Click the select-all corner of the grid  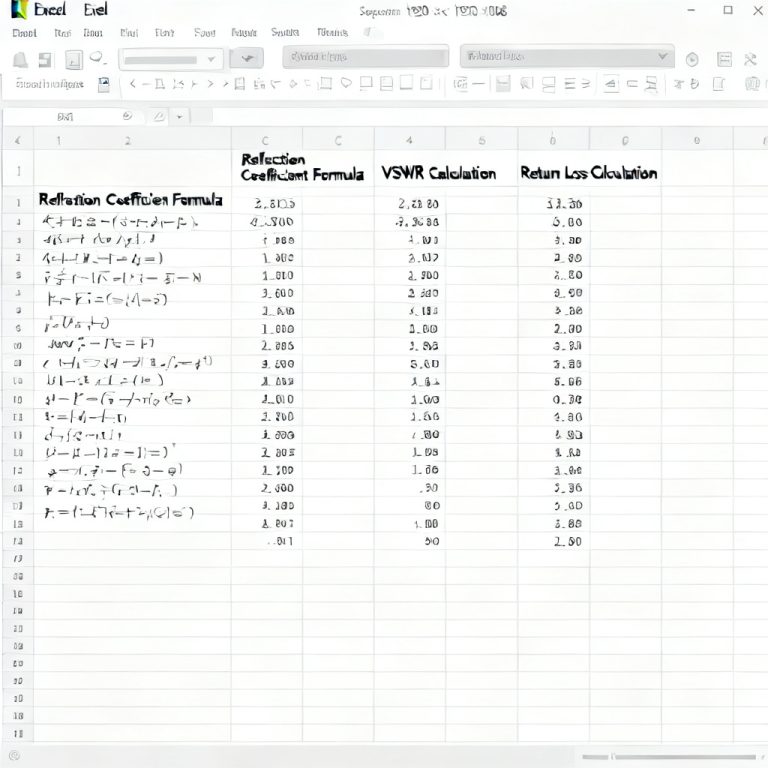pyautogui.click(x=18, y=141)
